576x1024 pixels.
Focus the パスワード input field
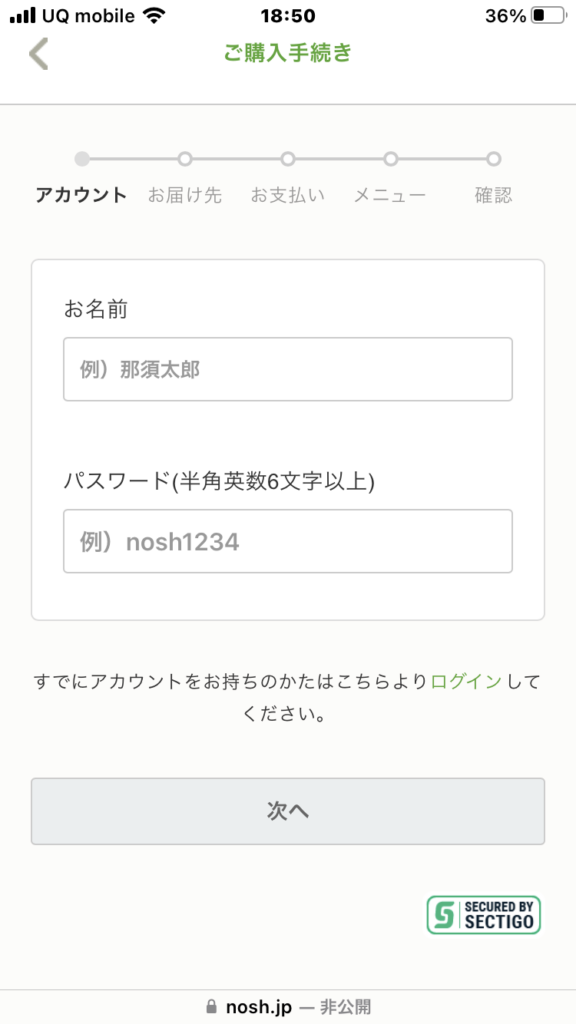(288, 541)
